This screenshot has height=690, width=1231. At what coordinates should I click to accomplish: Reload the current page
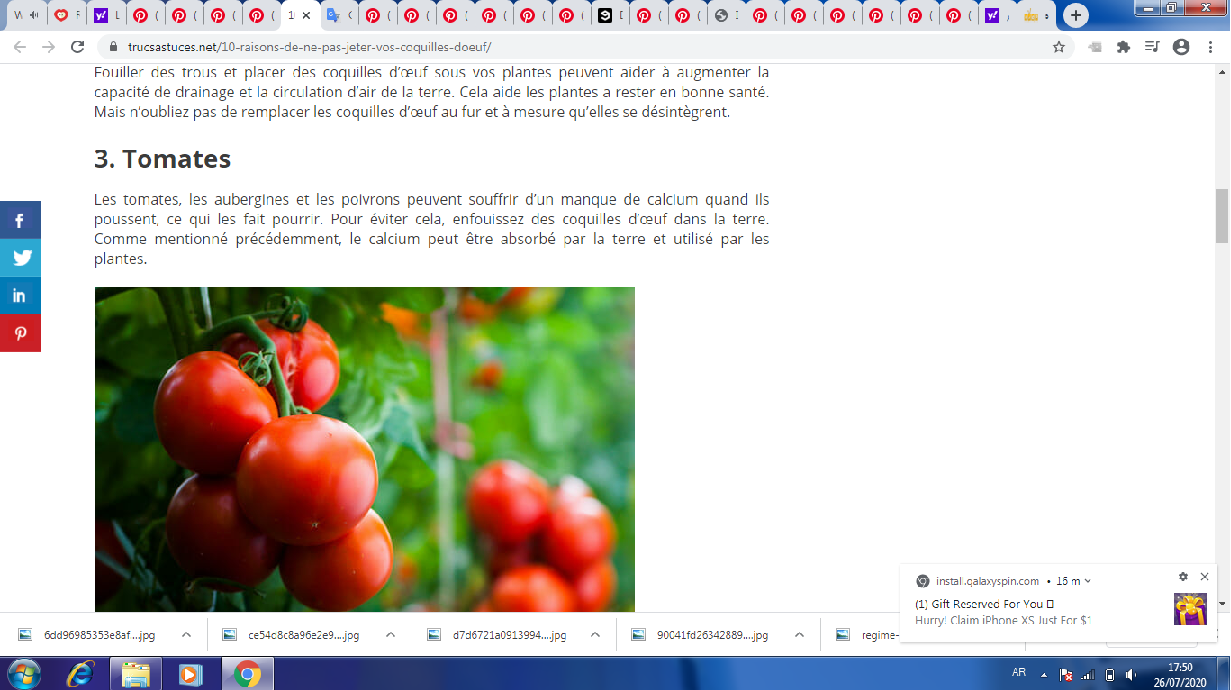pos(78,47)
